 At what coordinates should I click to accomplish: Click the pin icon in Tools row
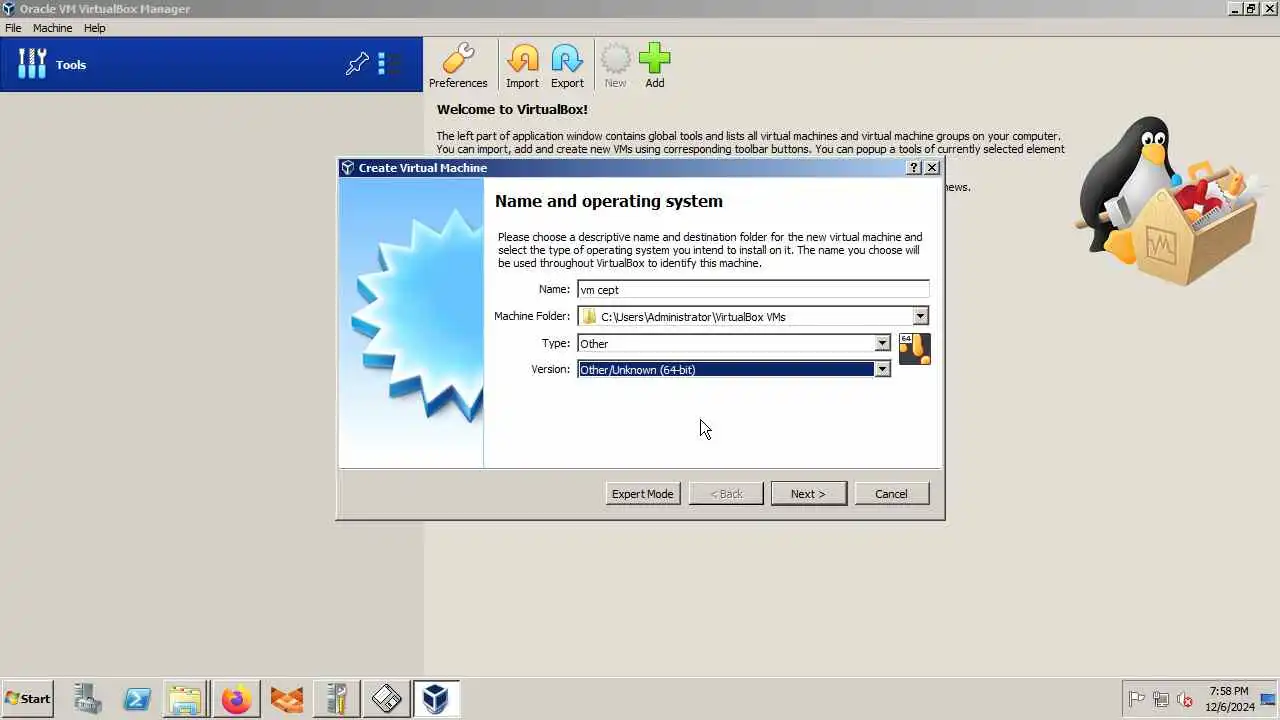click(x=357, y=65)
